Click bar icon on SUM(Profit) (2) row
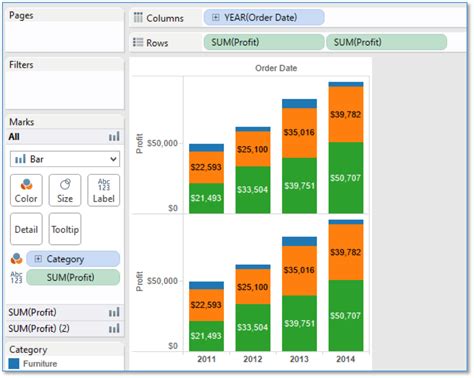The height and width of the screenshot is (378, 474). [x=114, y=328]
